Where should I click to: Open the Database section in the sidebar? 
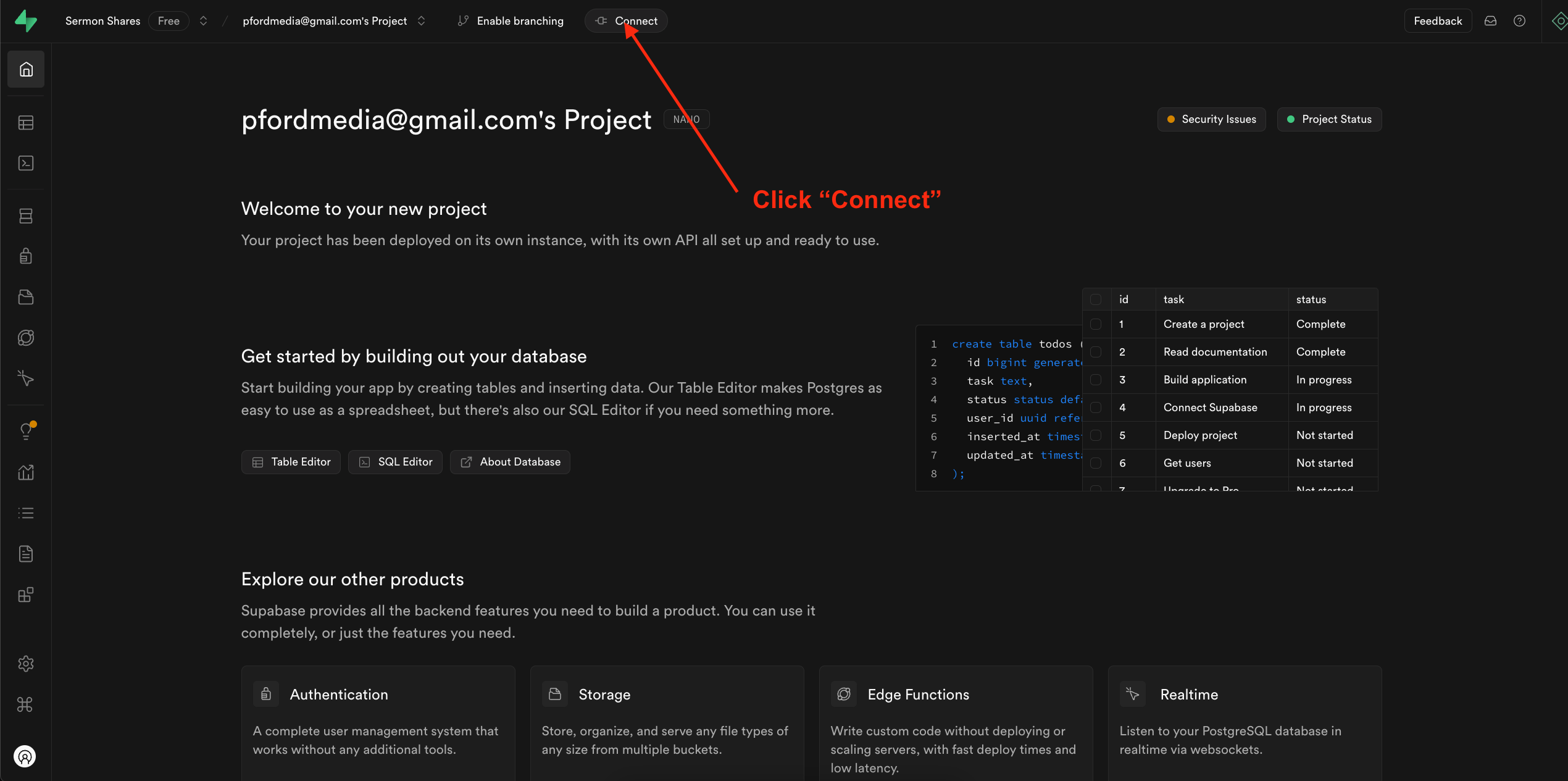25,215
